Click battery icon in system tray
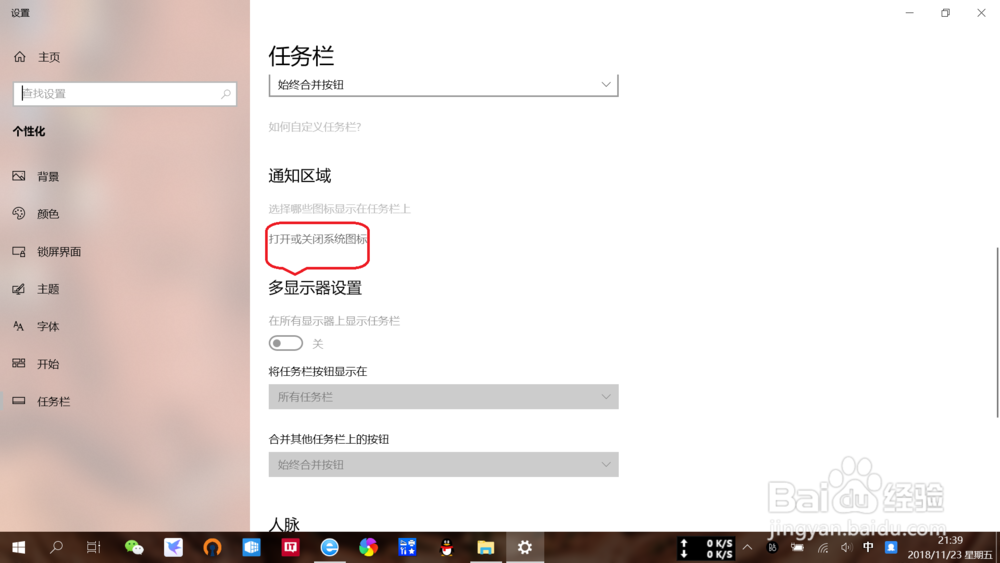The width and height of the screenshot is (1000, 563). click(797, 547)
